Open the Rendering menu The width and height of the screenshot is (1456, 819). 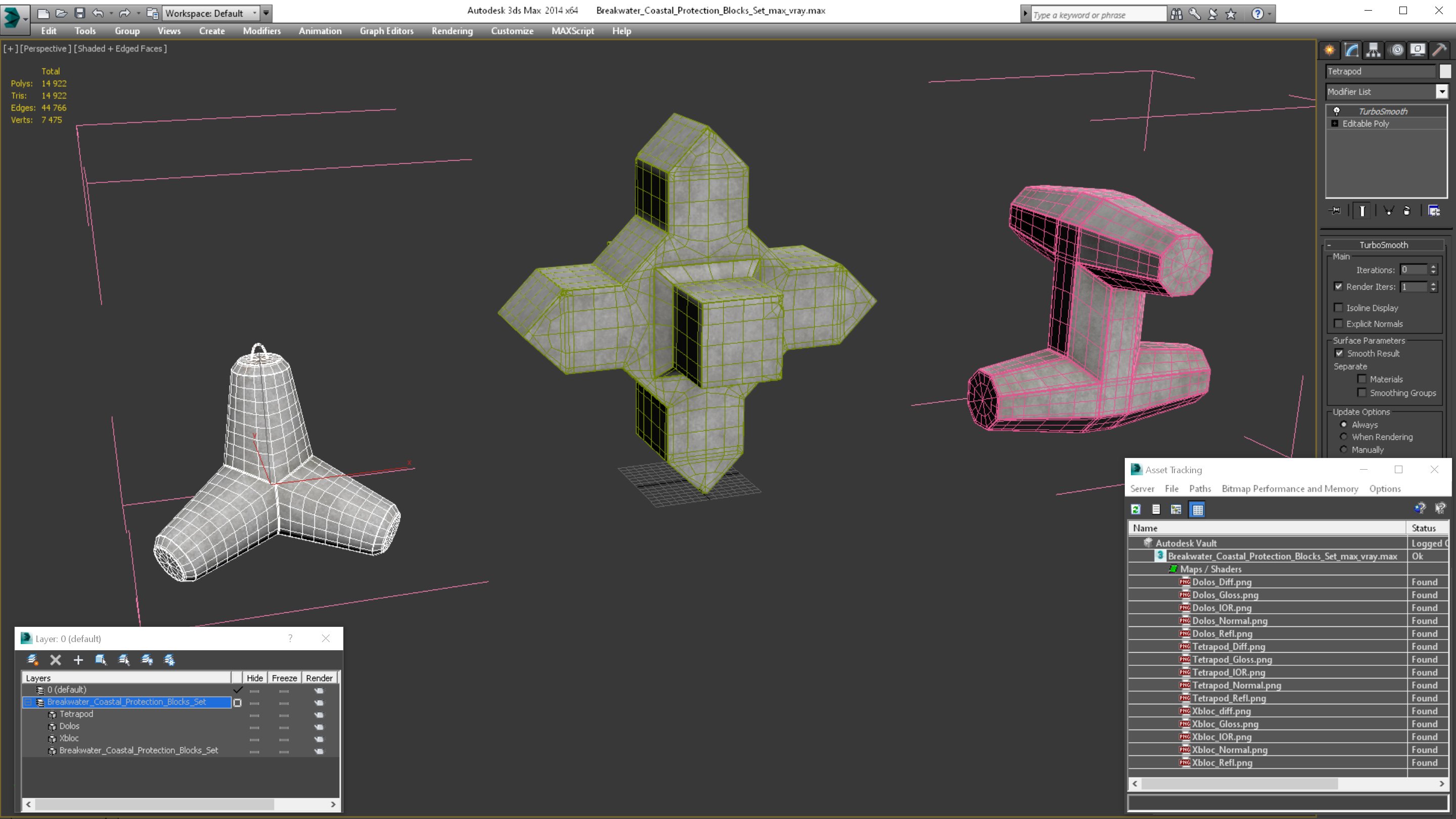(451, 31)
